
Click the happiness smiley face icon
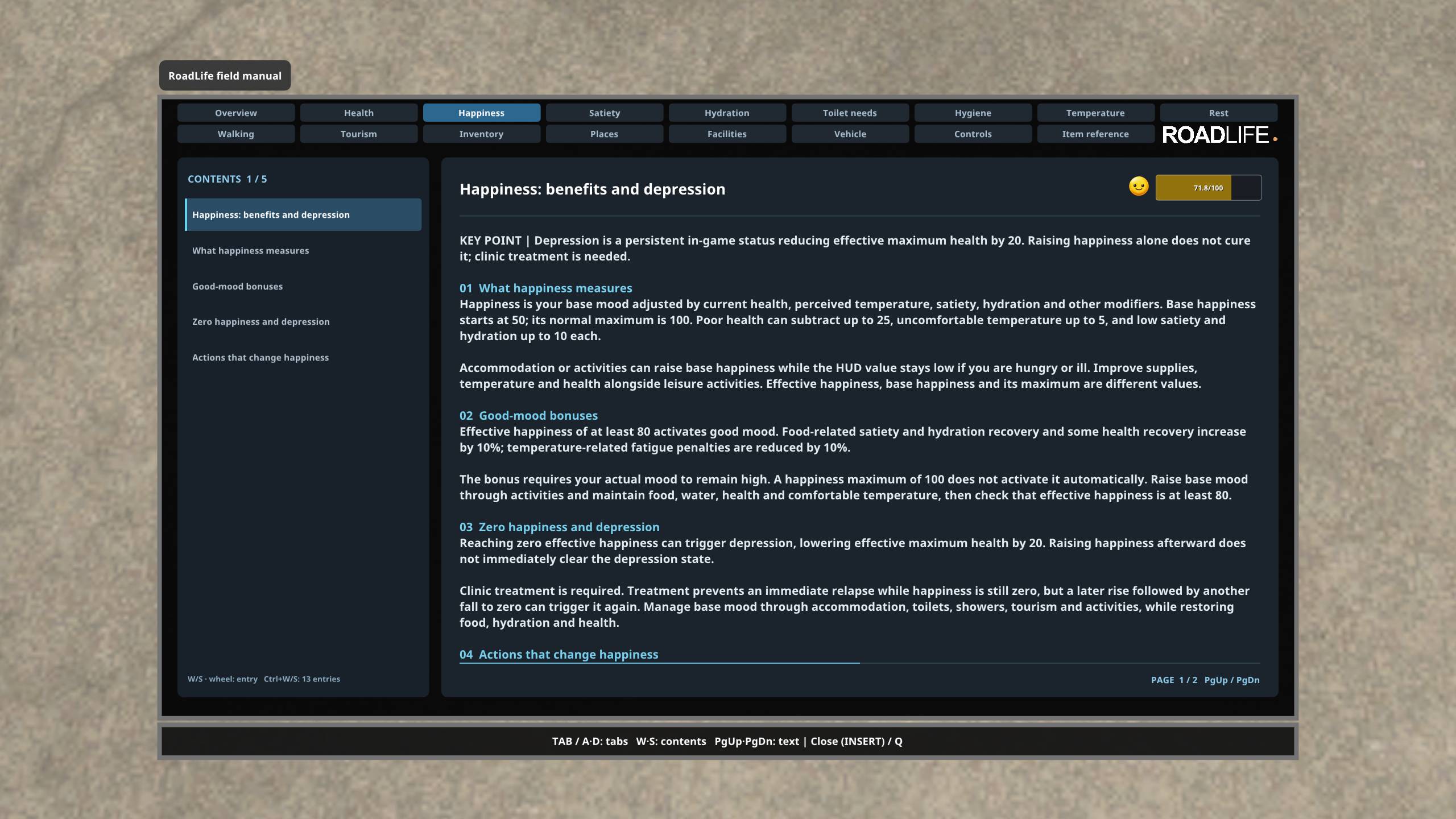coord(1139,187)
